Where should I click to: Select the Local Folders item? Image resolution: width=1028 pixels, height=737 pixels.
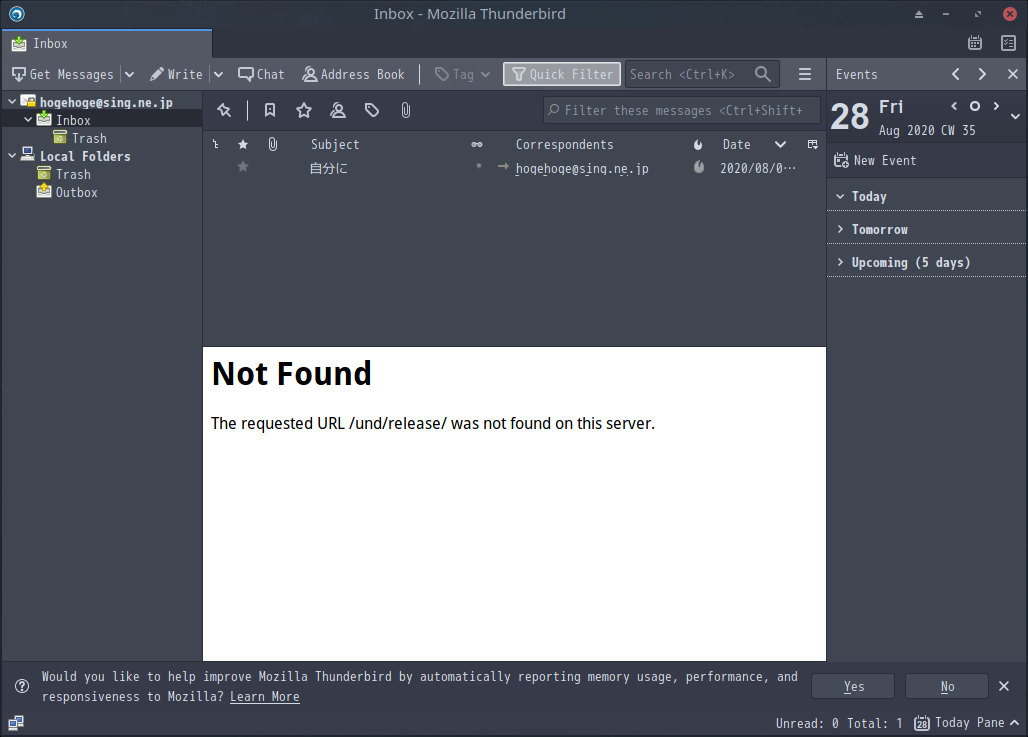(x=85, y=156)
